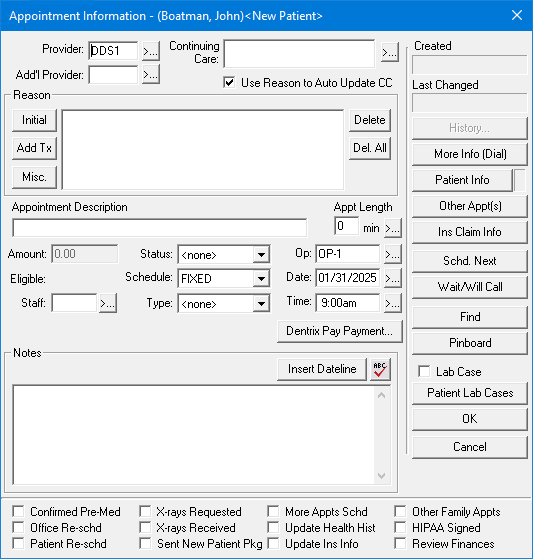Viewport: 533px width, 559px height.
Task: Open the Operatory browse button next to OP-1
Action: pyautogui.click(x=393, y=254)
